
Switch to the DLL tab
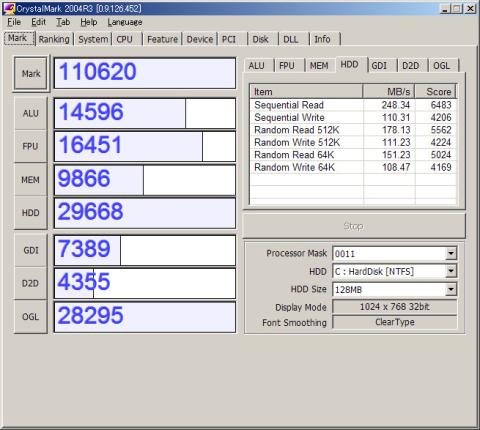click(293, 39)
